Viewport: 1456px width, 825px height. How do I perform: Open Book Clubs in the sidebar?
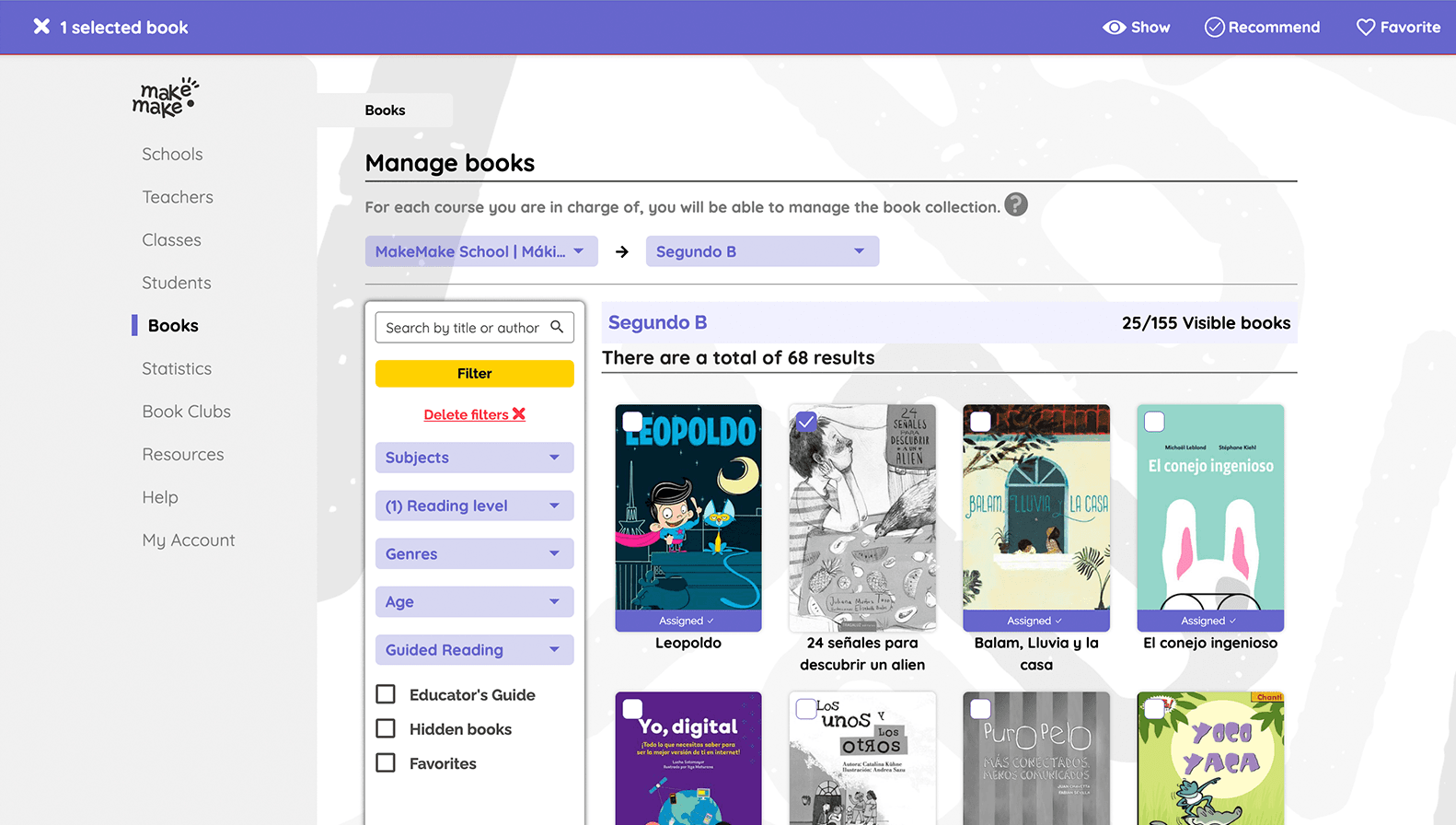coord(186,412)
